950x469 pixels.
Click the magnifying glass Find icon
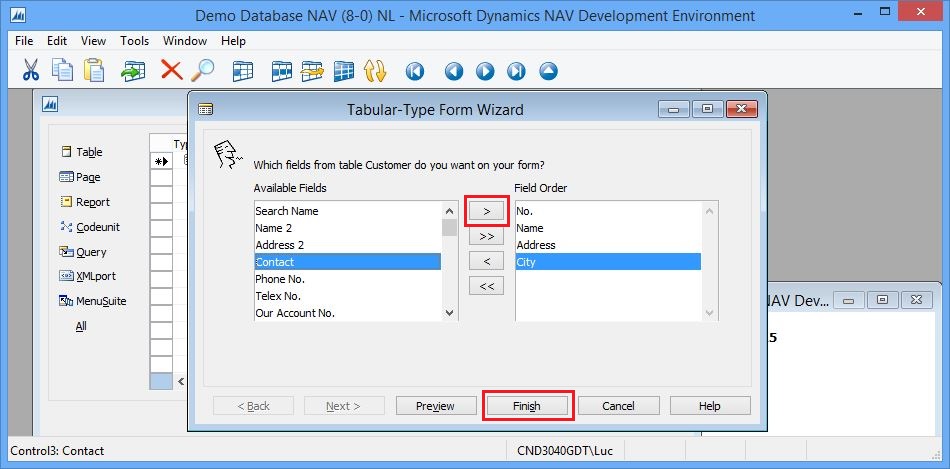click(202, 70)
